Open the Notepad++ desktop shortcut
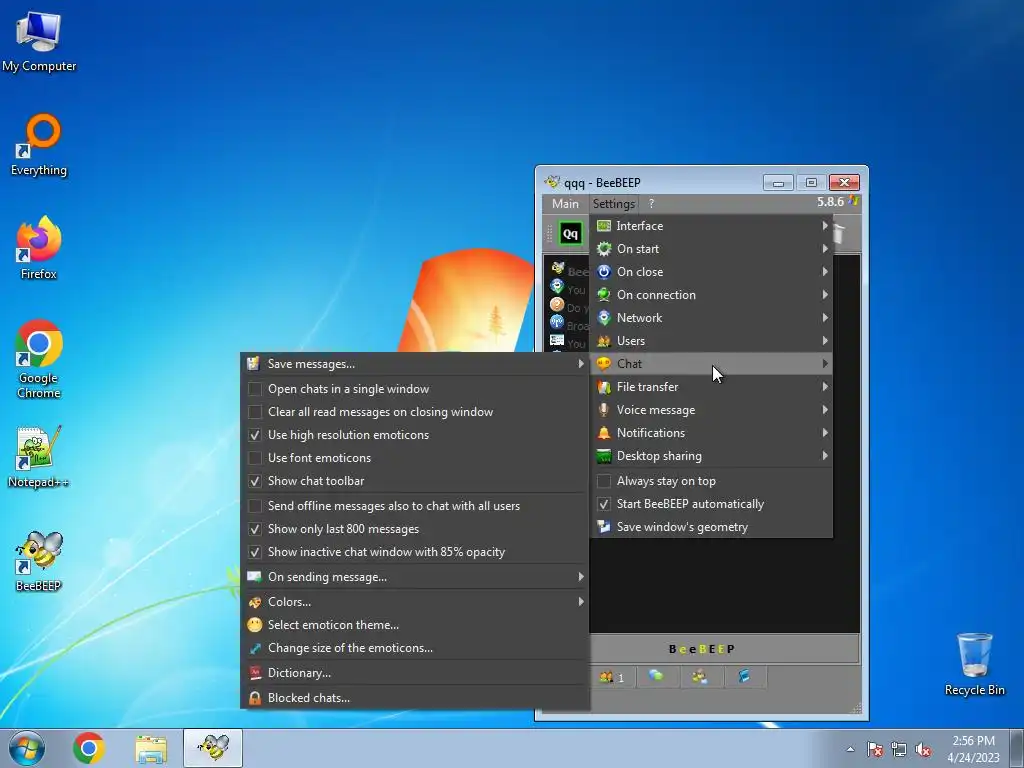The height and width of the screenshot is (768, 1024). 39,457
